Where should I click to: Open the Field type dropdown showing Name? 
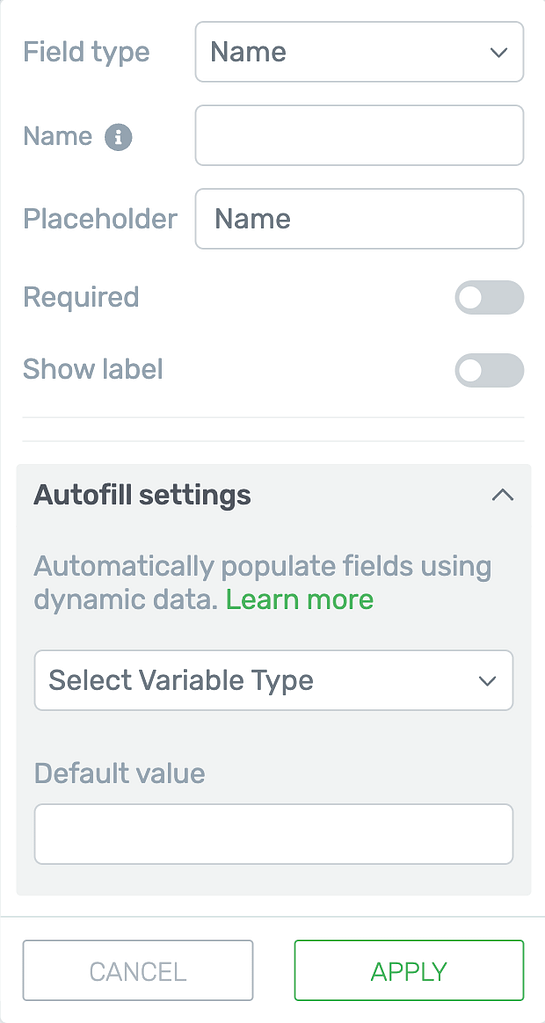360,52
